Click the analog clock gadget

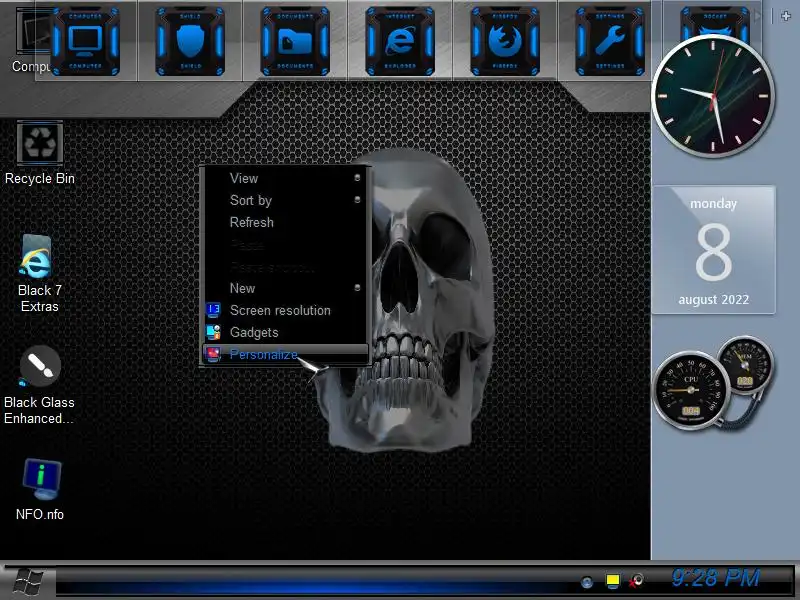(x=713, y=96)
